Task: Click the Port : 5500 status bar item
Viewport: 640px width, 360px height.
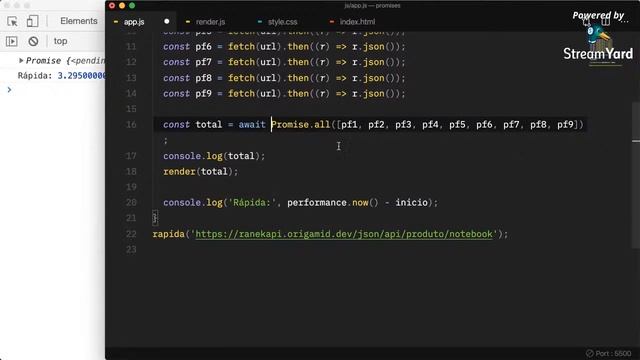Action: tap(609, 353)
